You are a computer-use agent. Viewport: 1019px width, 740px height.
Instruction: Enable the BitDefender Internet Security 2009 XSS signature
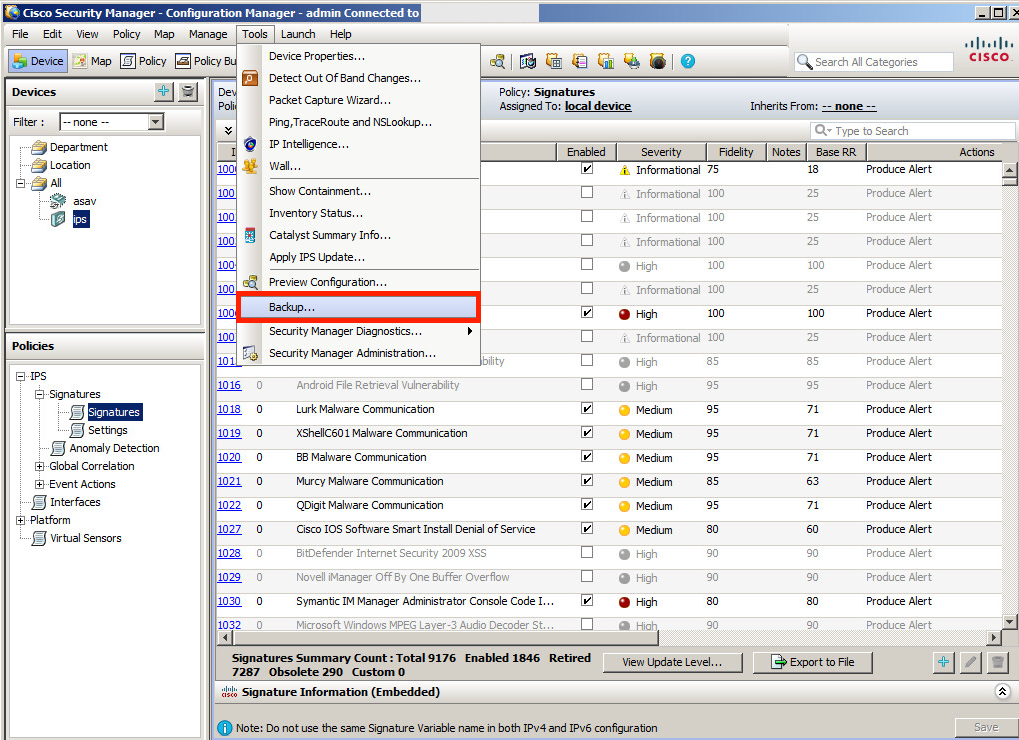click(587, 552)
